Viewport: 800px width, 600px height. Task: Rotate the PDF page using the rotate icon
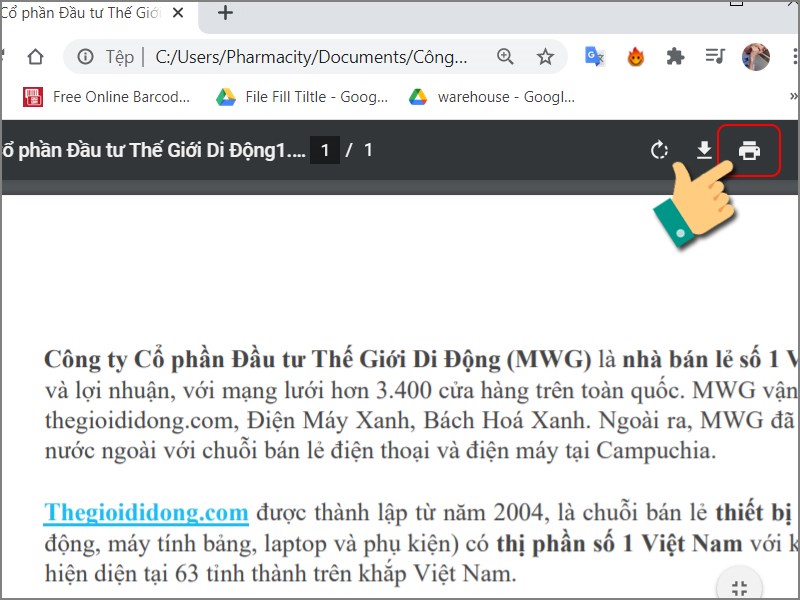(660, 150)
